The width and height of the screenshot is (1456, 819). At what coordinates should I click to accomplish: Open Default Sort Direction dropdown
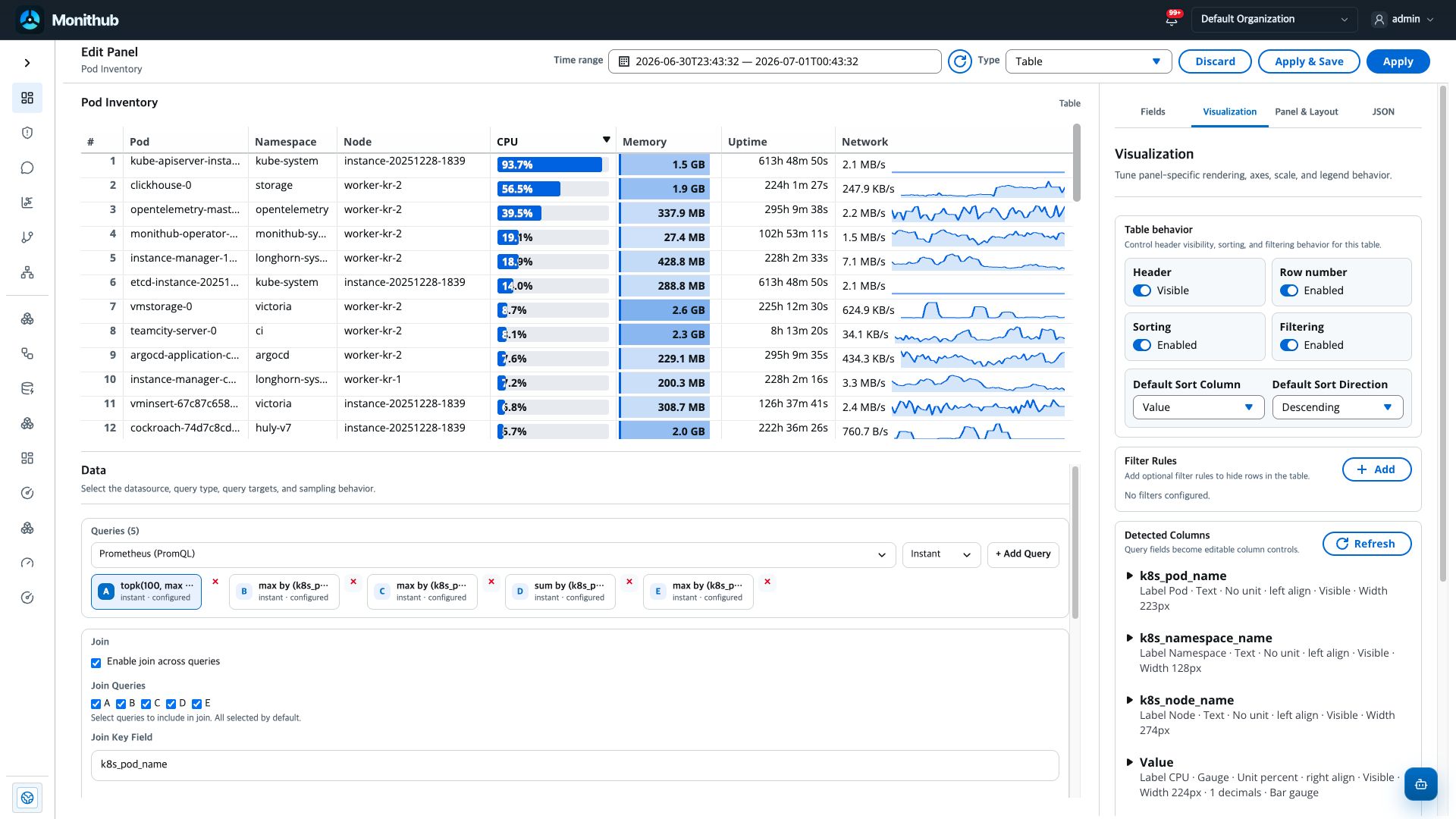coord(1337,407)
